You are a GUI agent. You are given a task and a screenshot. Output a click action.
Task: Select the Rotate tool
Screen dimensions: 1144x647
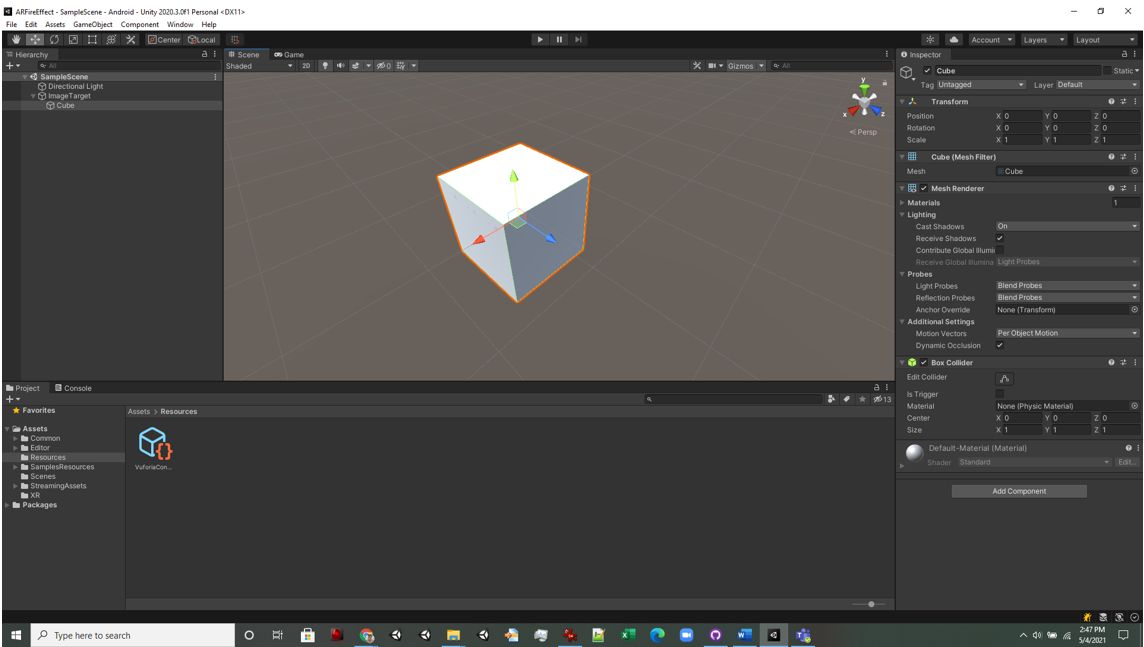pos(52,39)
